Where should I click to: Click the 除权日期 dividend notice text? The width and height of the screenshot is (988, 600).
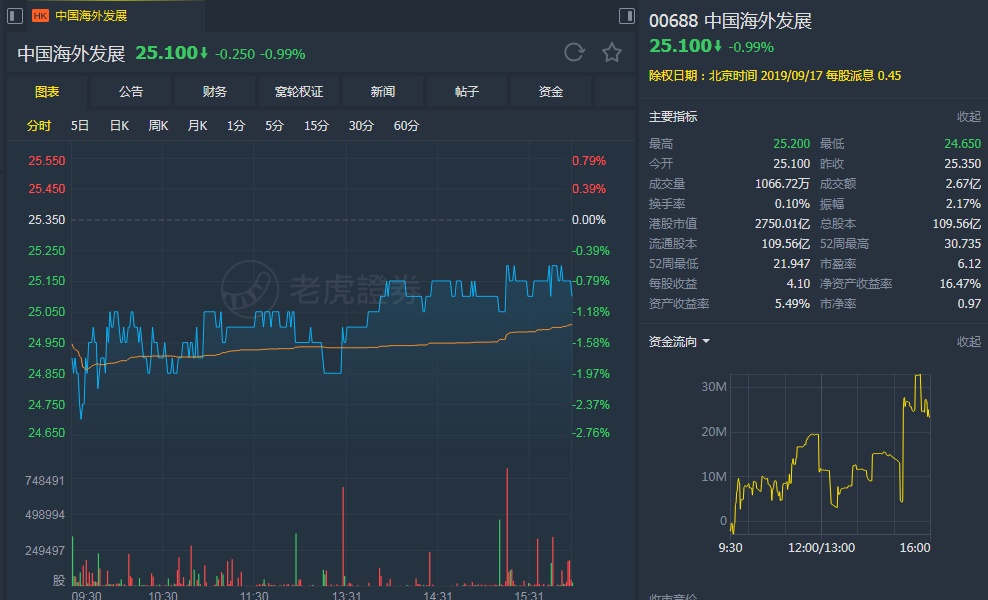[x=775, y=76]
